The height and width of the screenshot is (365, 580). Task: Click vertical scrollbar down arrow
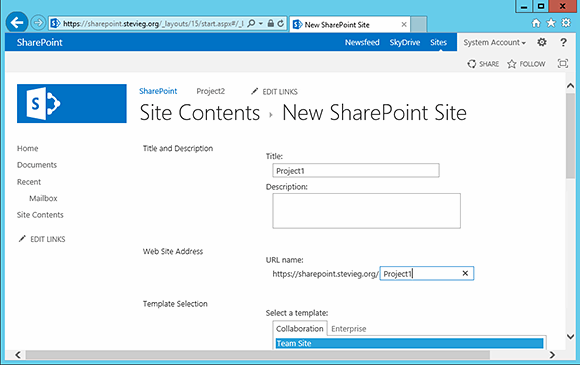point(570,337)
